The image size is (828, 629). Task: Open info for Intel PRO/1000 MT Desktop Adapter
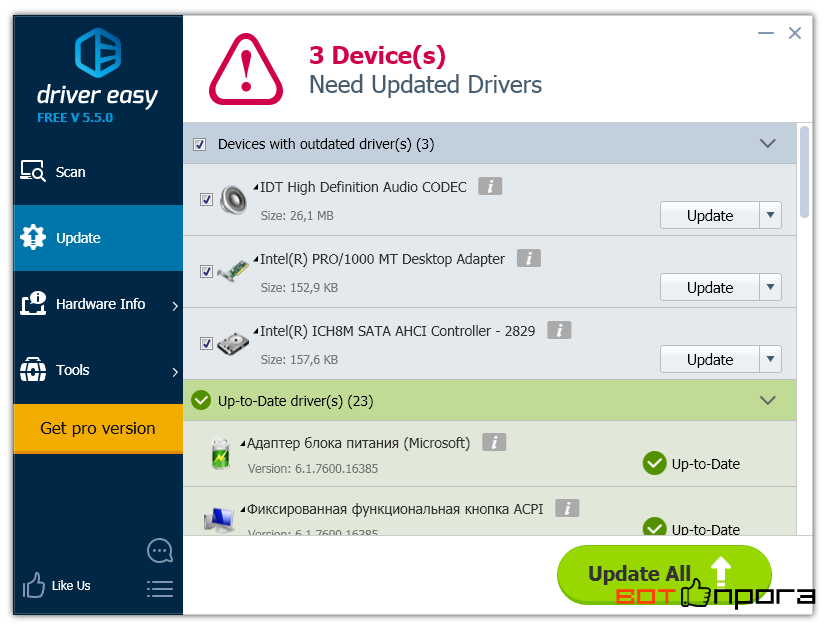(529, 258)
